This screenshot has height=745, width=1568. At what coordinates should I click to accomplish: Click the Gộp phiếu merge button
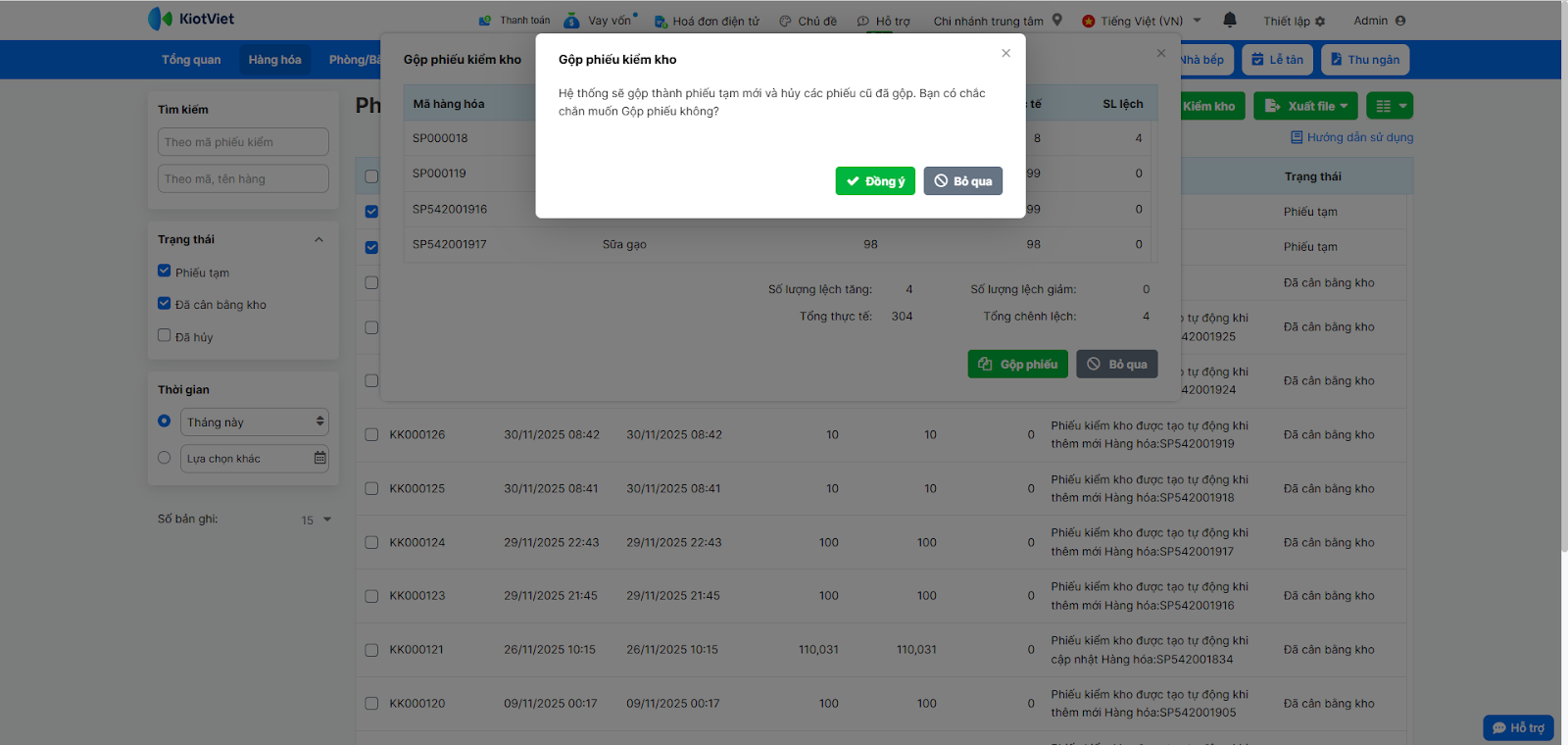pyautogui.click(x=1017, y=365)
